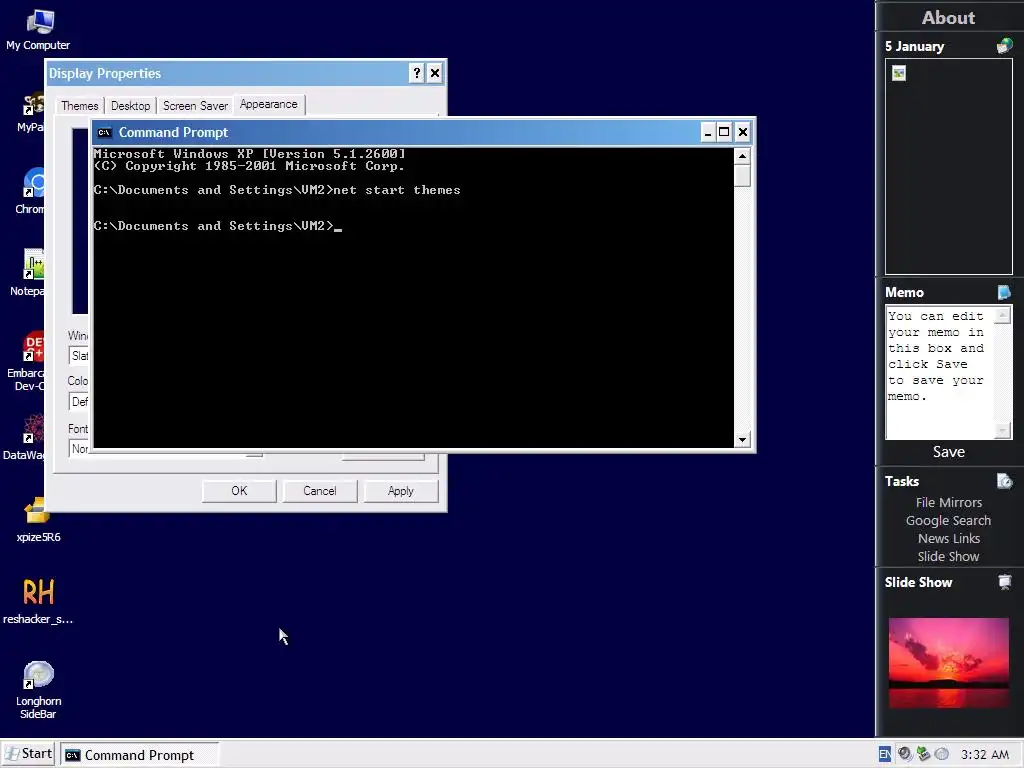Click the sunset Slide Show thumbnail
The height and width of the screenshot is (768, 1024).
click(948, 663)
